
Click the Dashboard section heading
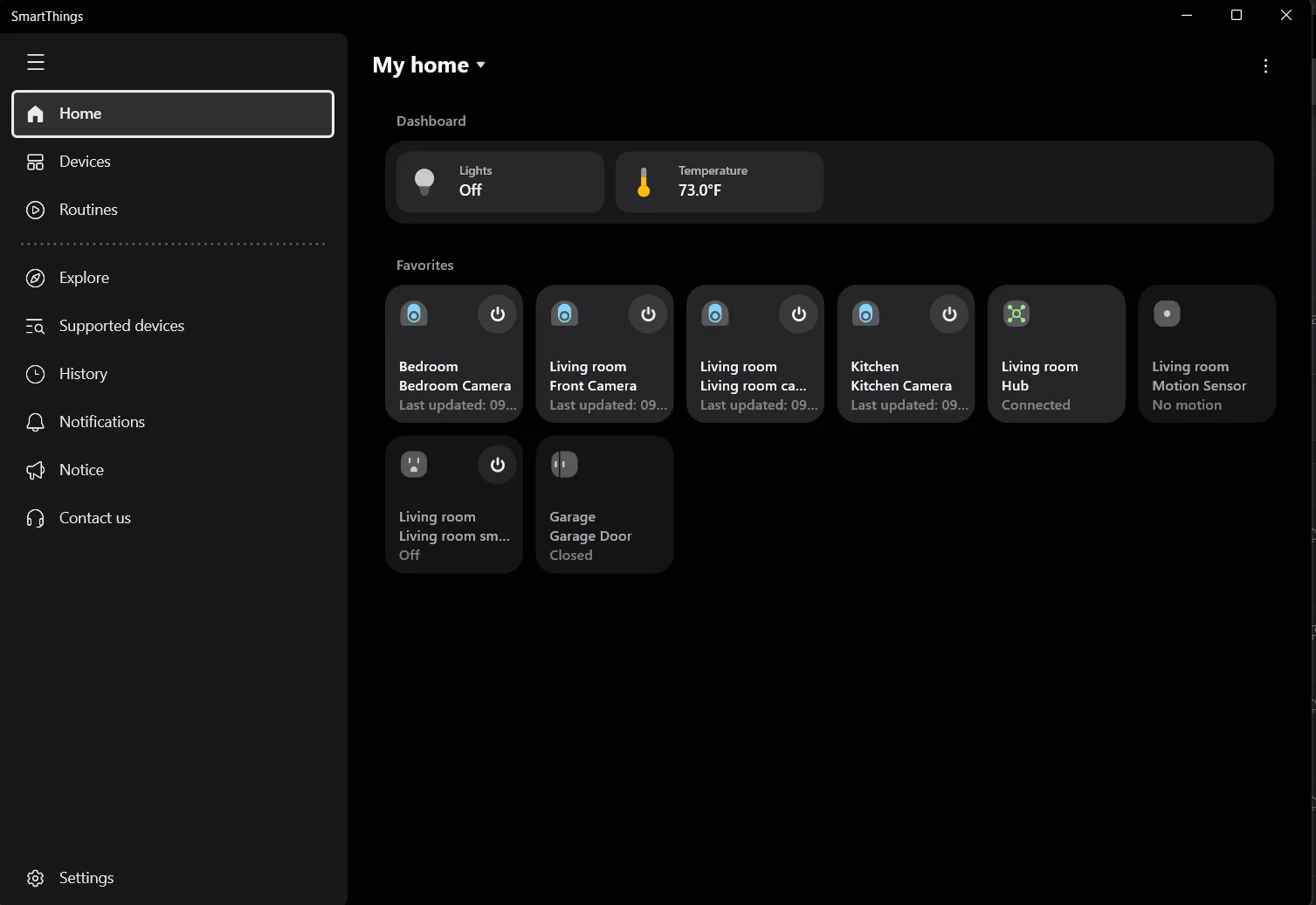click(431, 121)
